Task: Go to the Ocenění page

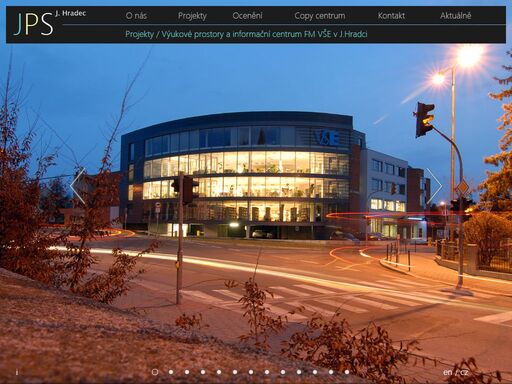Action: click(247, 16)
